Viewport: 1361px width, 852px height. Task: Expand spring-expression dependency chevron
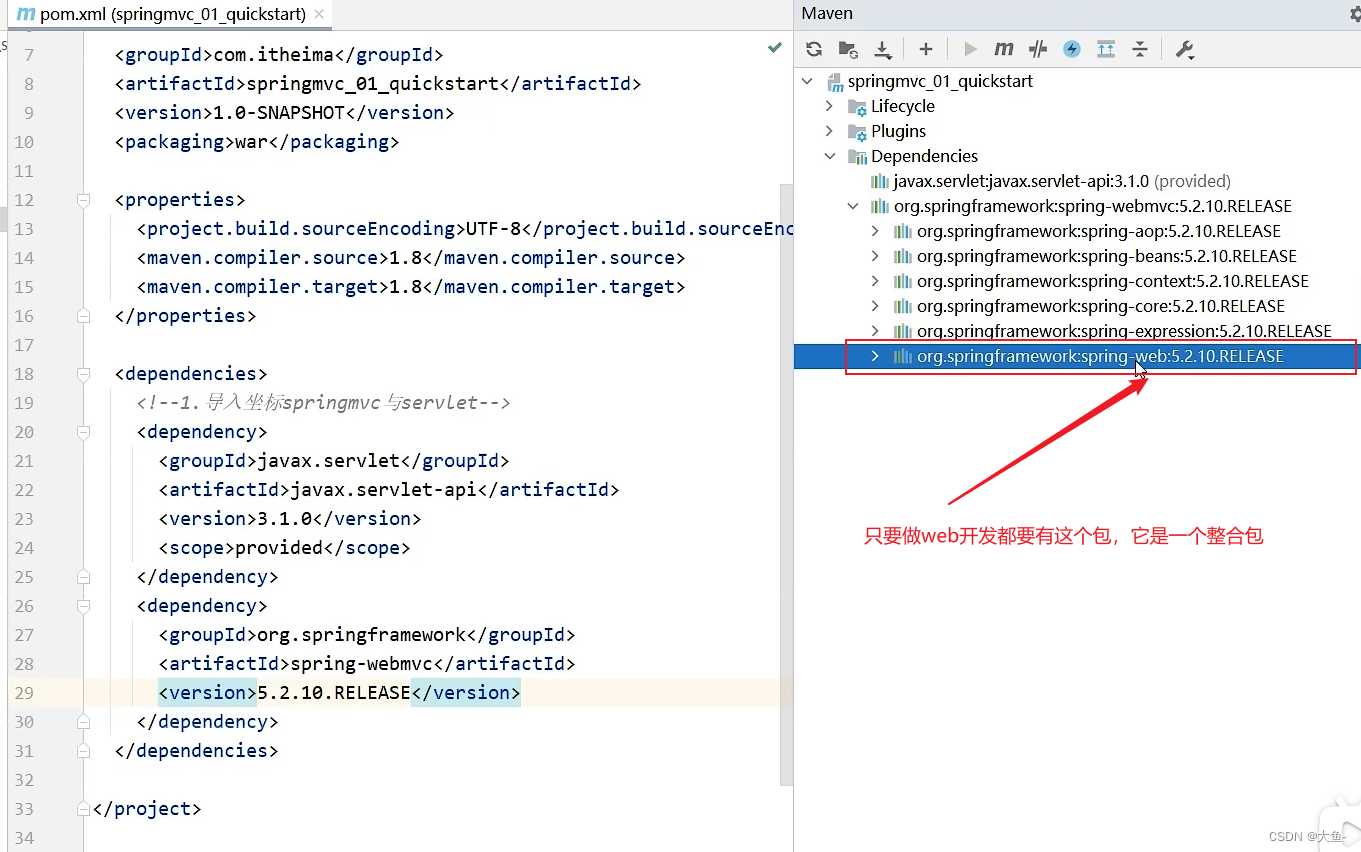point(875,331)
